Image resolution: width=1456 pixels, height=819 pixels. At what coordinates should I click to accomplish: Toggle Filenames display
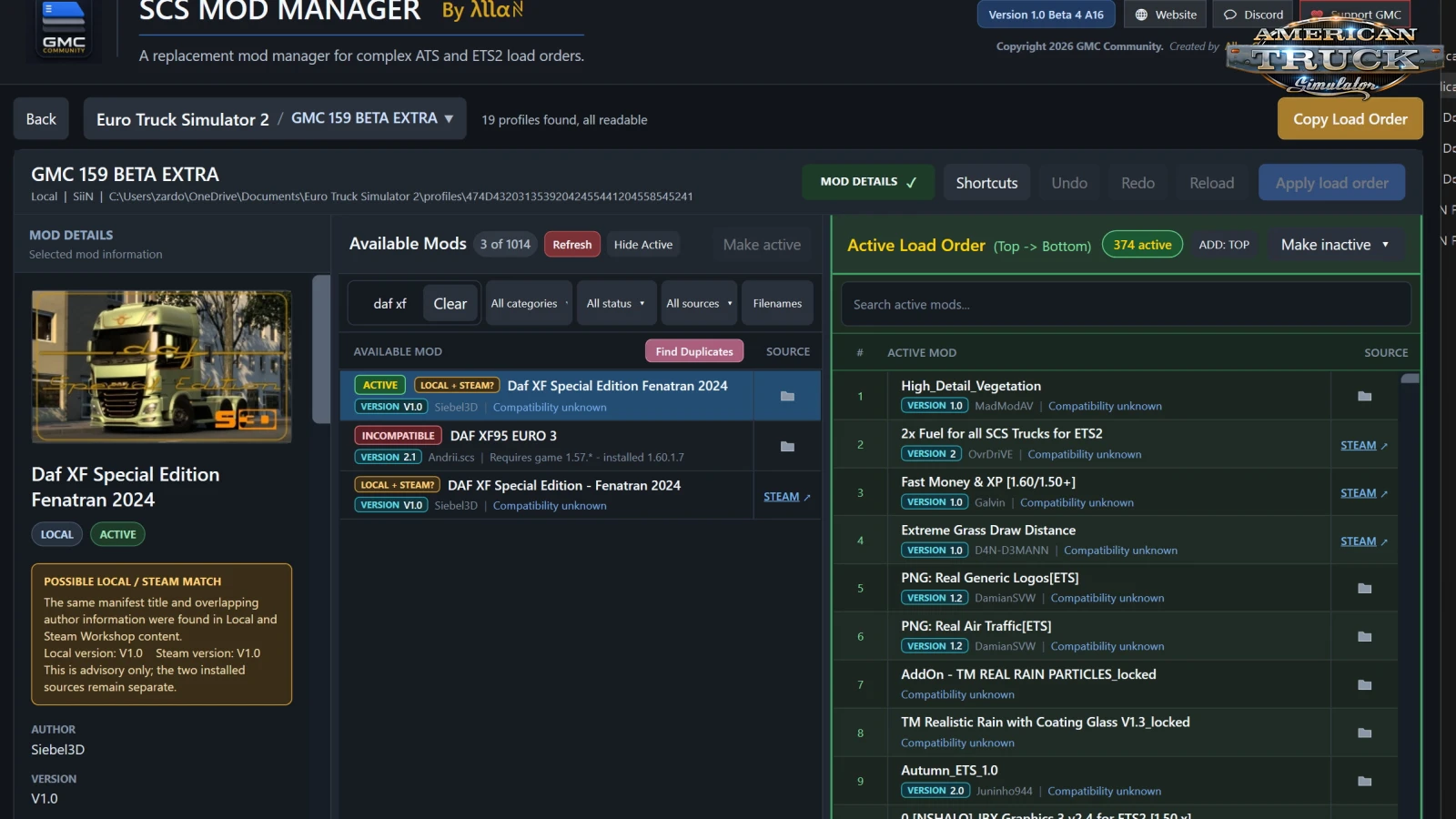click(777, 303)
